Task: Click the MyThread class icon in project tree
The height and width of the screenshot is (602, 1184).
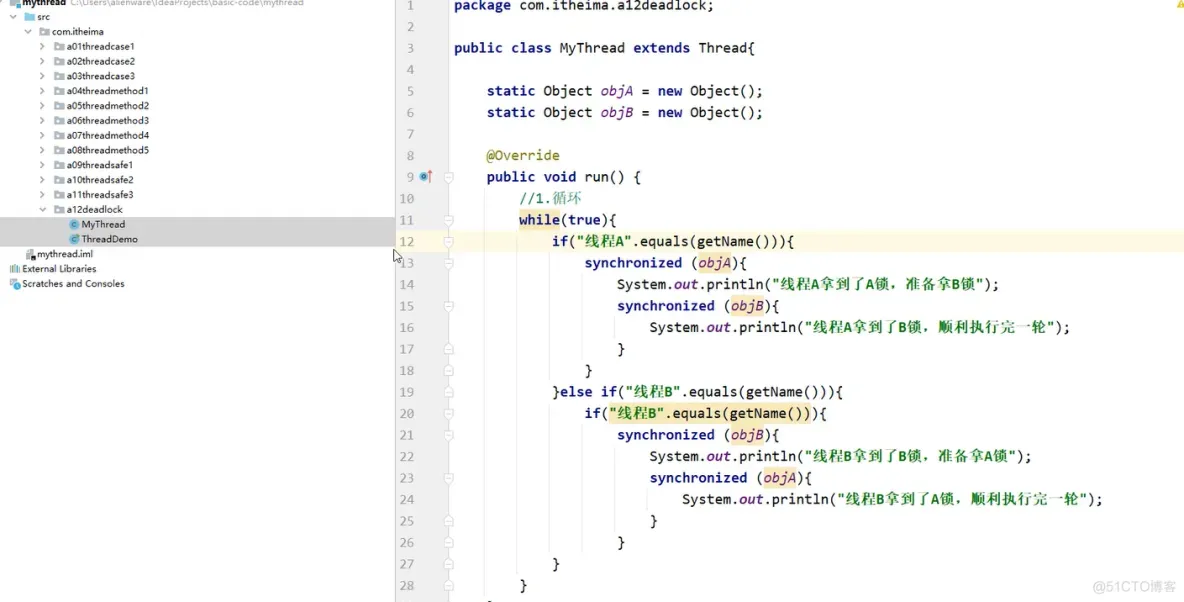Action: pyautogui.click(x=74, y=224)
